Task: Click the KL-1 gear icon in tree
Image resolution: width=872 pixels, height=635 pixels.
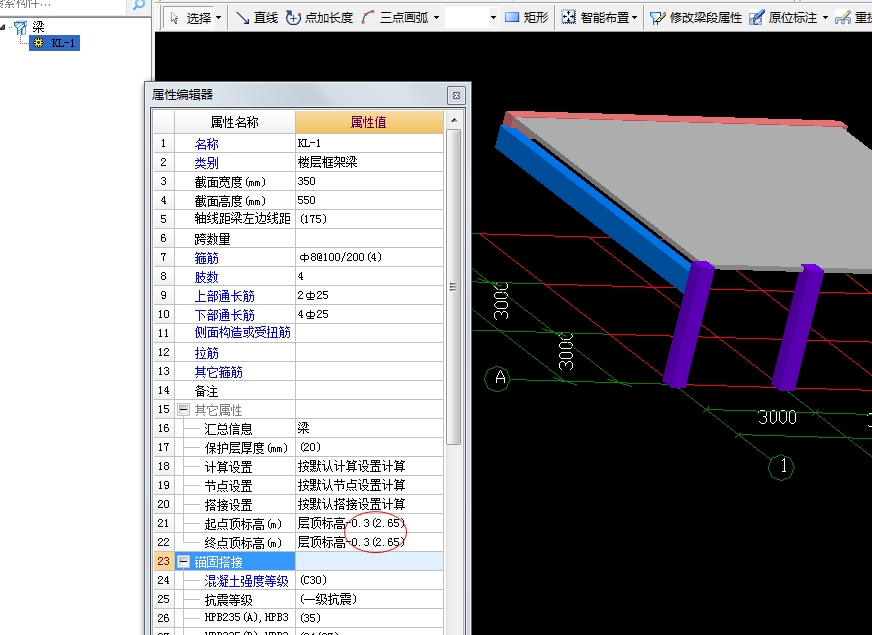Action: pyautogui.click(x=38, y=43)
